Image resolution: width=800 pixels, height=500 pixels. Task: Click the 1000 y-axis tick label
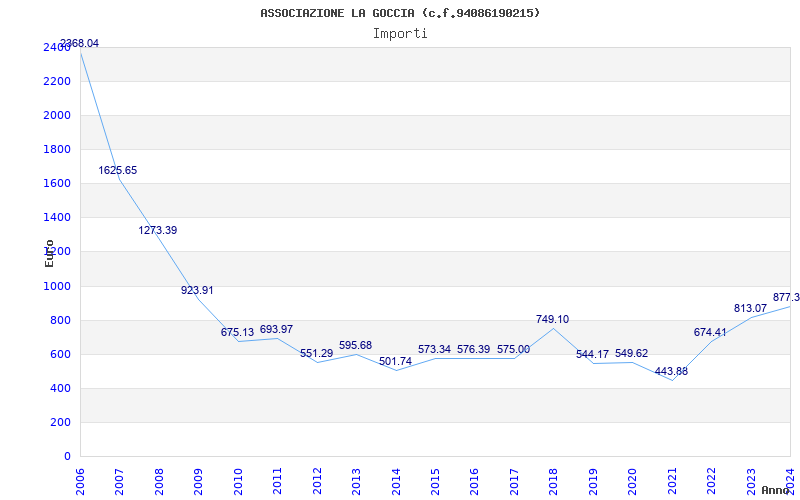[57, 286]
